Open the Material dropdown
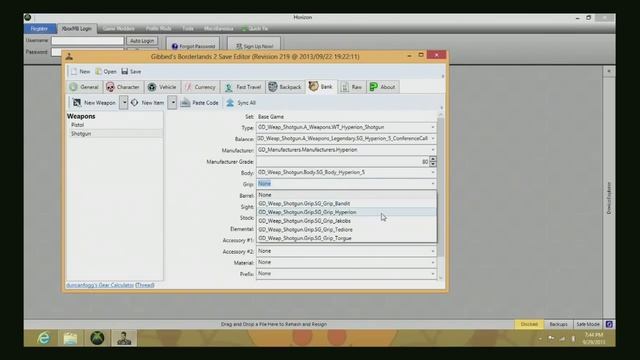640x360 pixels. (x=346, y=262)
